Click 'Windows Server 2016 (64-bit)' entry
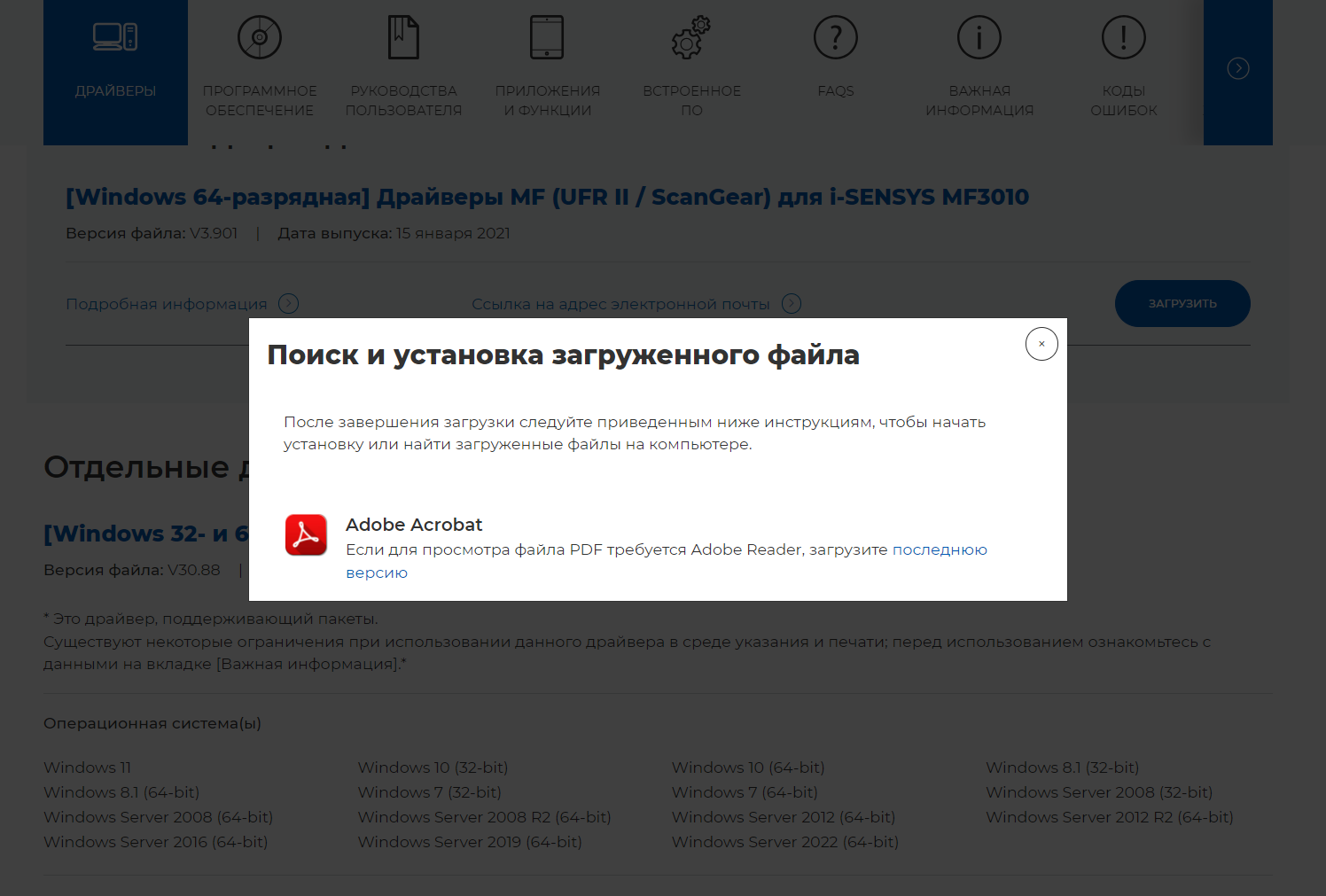 pos(156,842)
